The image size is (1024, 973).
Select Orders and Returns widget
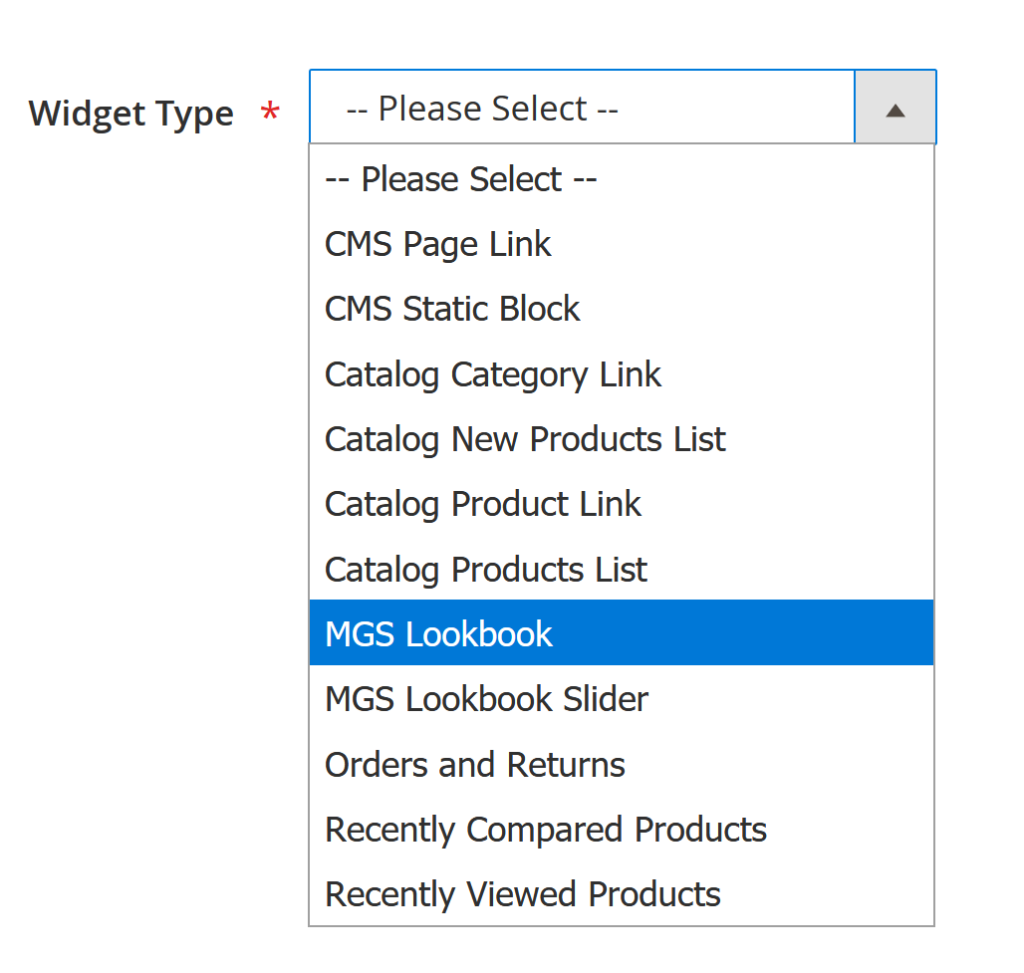point(475,765)
